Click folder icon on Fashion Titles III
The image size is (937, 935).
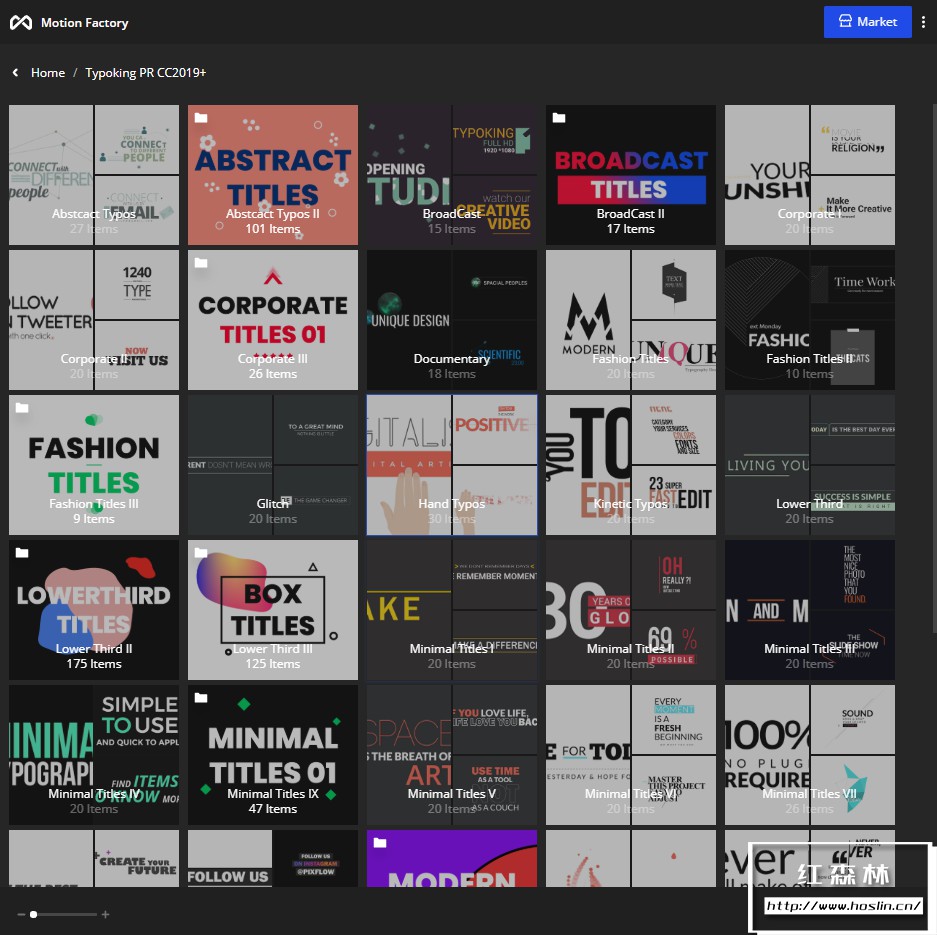pyautogui.click(x=22, y=408)
